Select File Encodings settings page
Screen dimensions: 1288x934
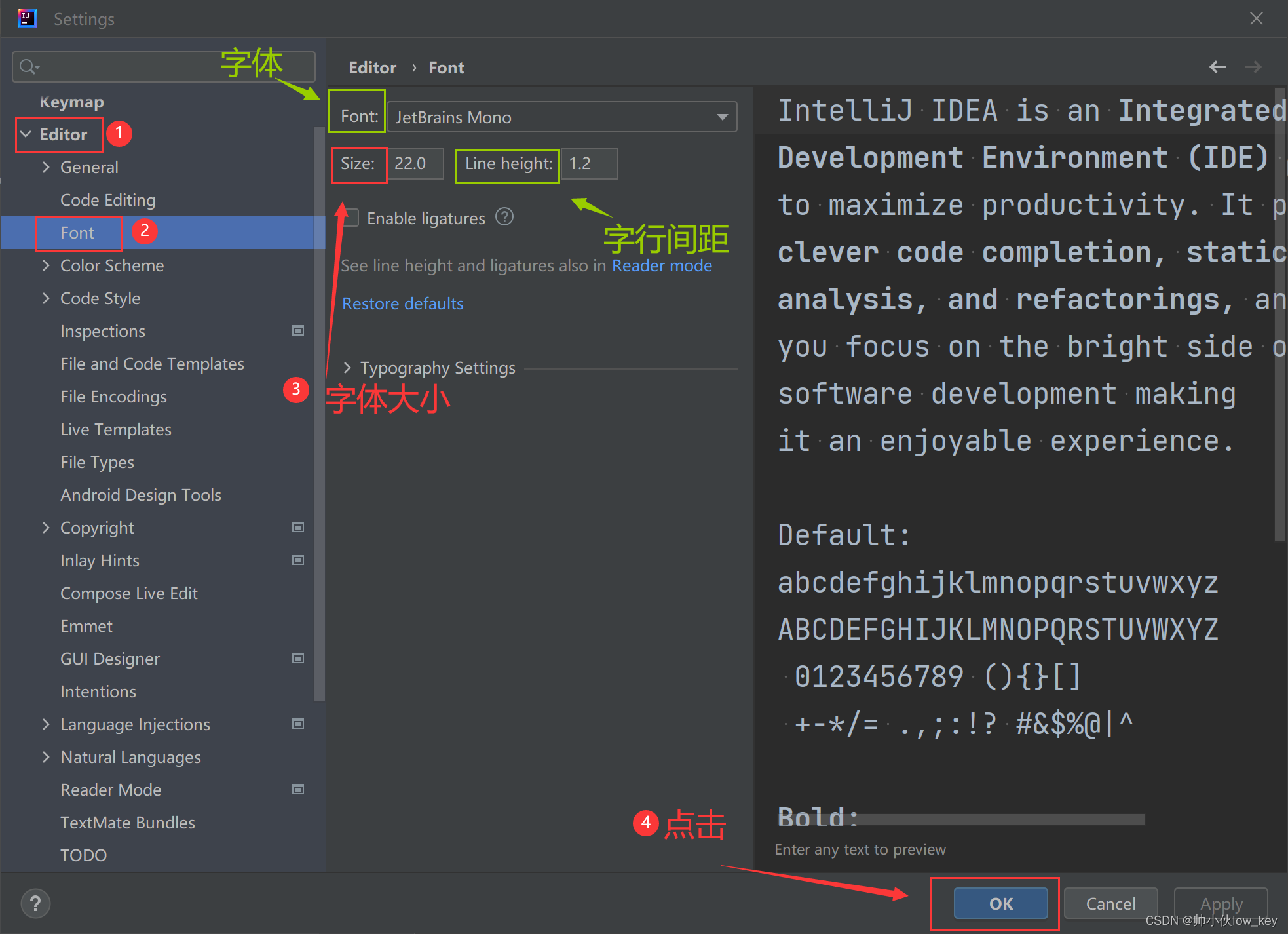coord(113,397)
